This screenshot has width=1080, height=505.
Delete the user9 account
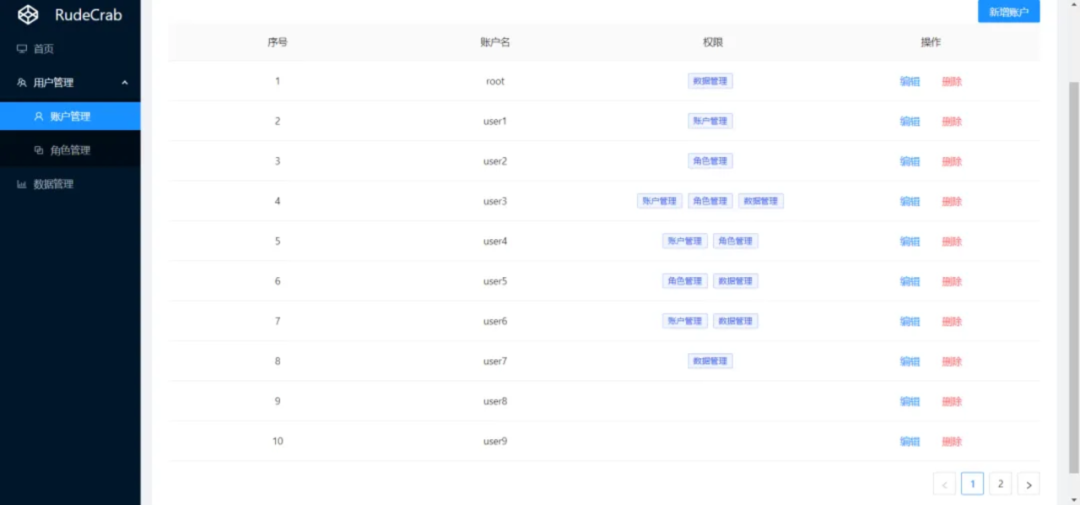(951, 441)
